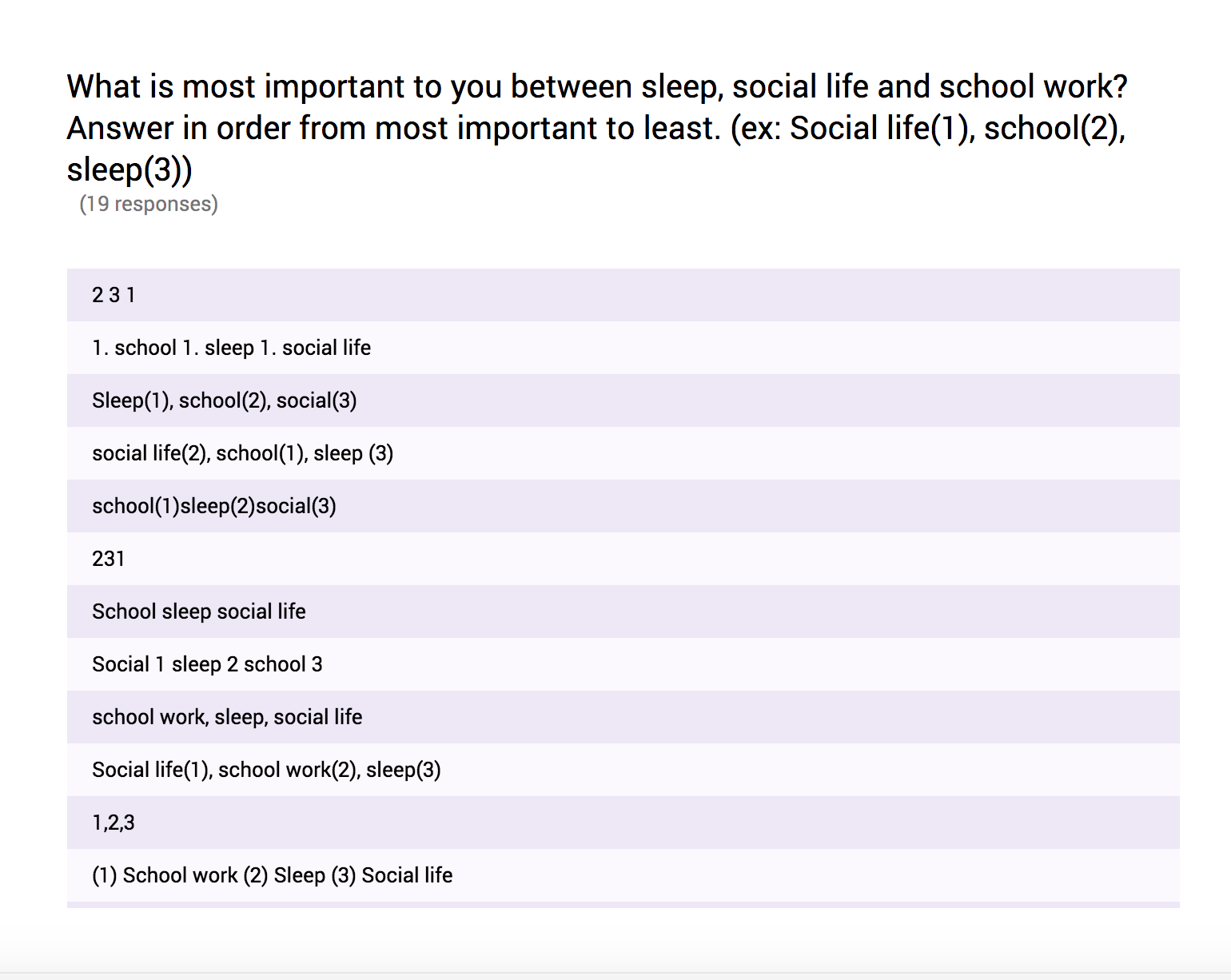1231x980 pixels.
Task: Click 'school work, sleep, social life' response
Action: pos(623,717)
